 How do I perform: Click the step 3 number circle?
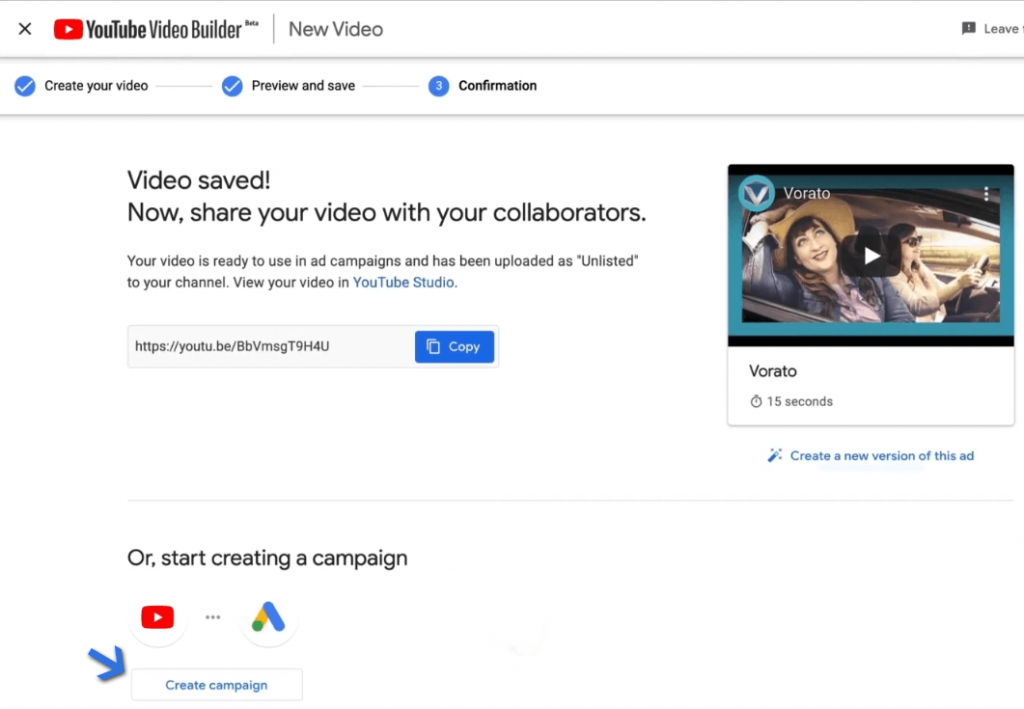coord(439,86)
